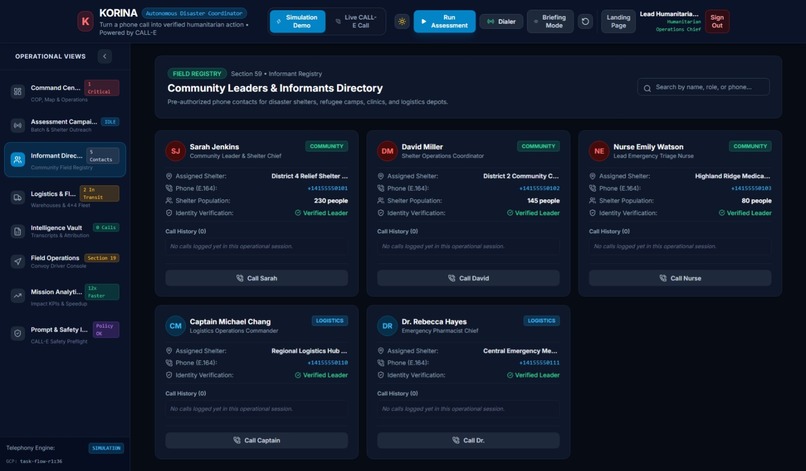Click the KORINA red K logo
The width and height of the screenshot is (806, 471).
tap(85, 22)
